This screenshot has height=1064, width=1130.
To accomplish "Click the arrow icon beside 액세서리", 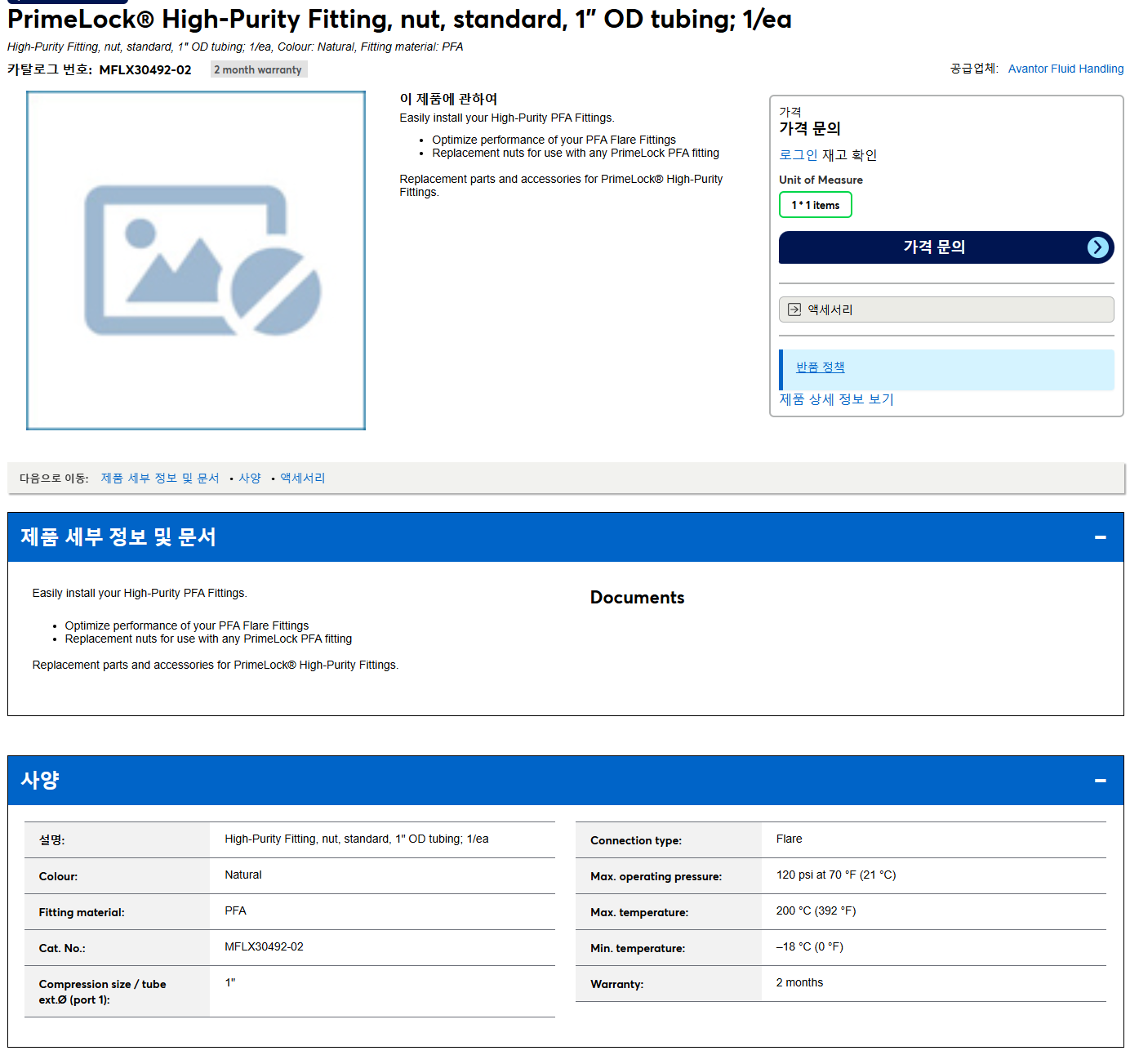I will pyautogui.click(x=794, y=309).
